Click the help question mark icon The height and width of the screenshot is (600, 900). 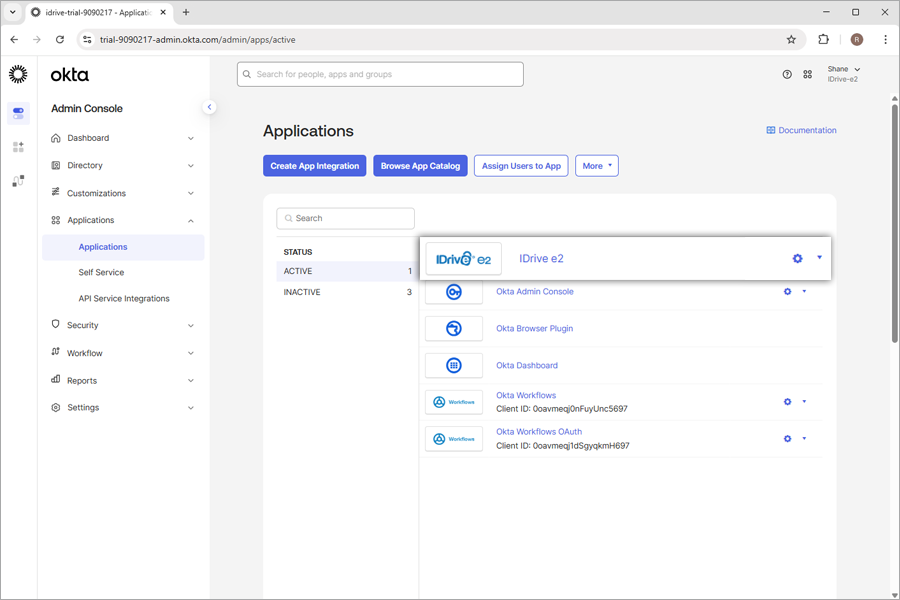point(787,74)
